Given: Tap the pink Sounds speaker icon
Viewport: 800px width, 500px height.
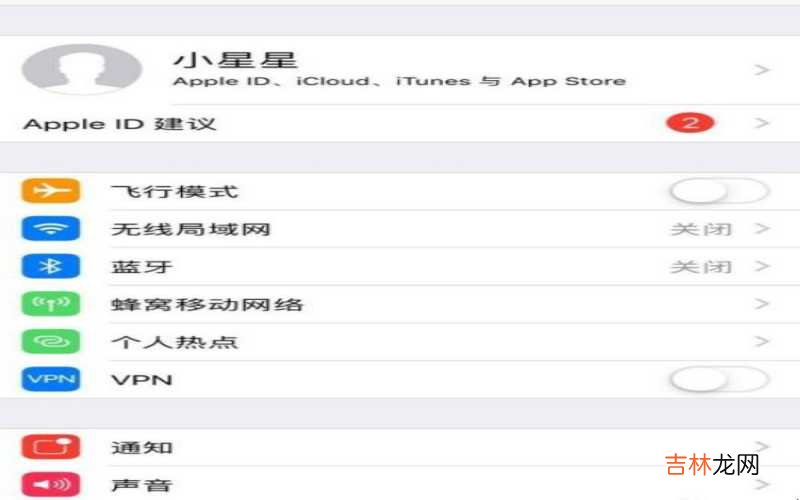Looking at the screenshot, I should 51,485.
